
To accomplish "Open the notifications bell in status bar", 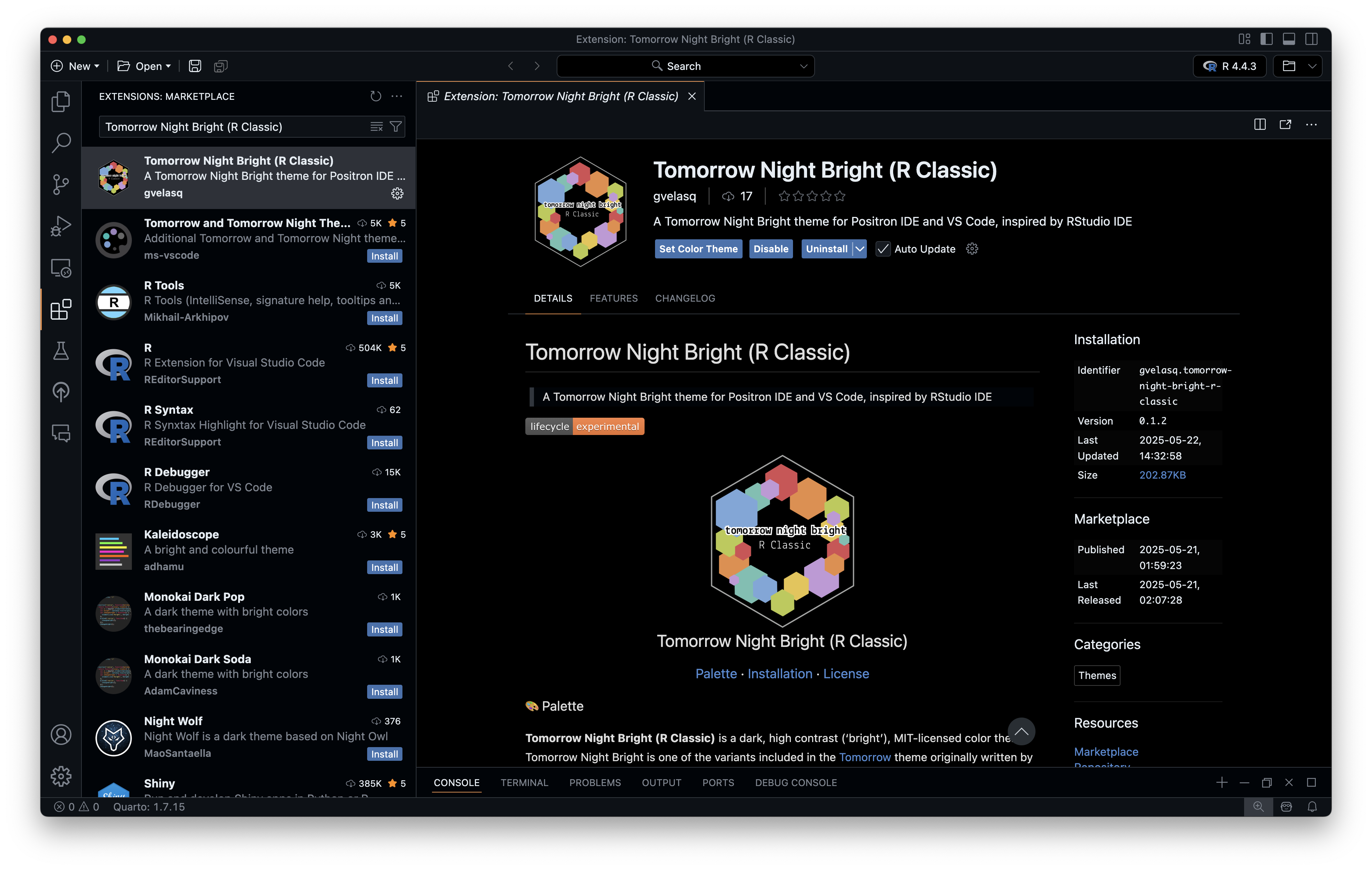I will point(1312,807).
